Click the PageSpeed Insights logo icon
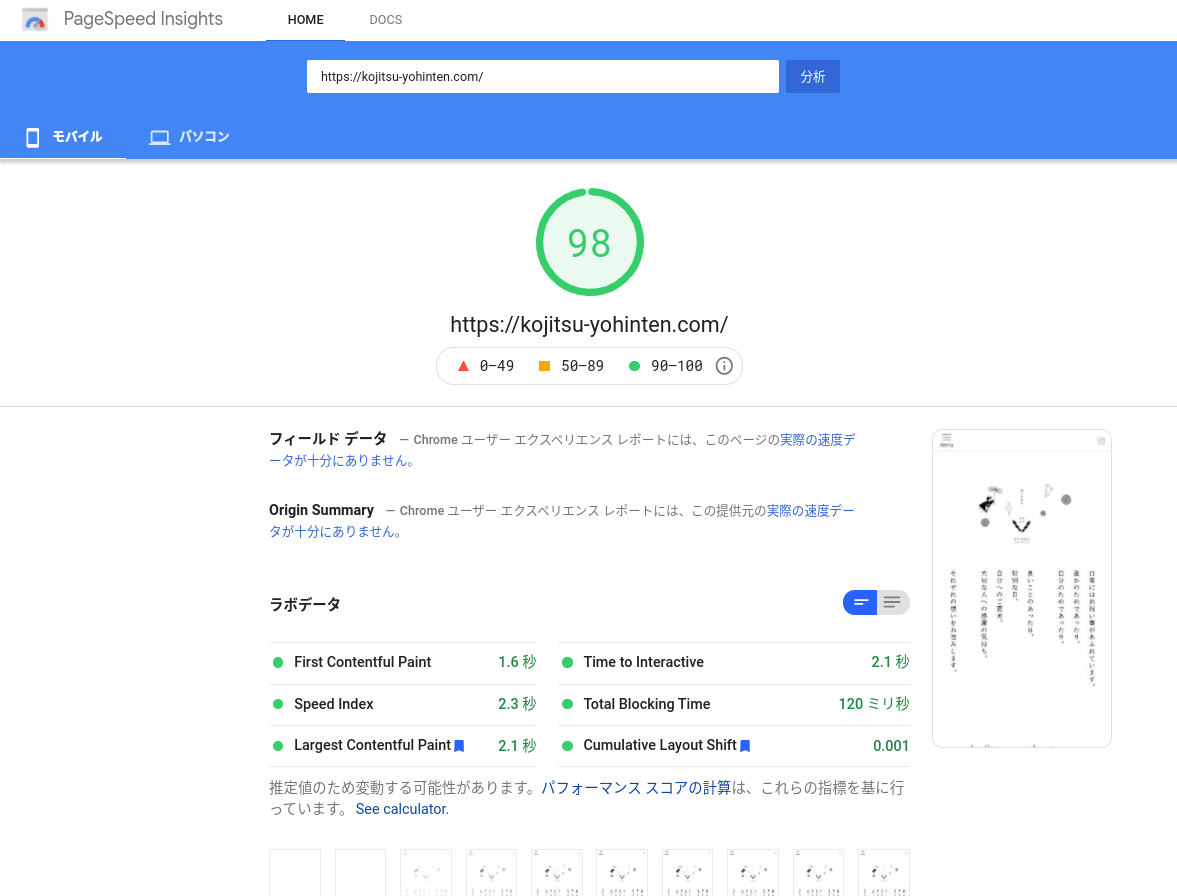 (x=35, y=20)
